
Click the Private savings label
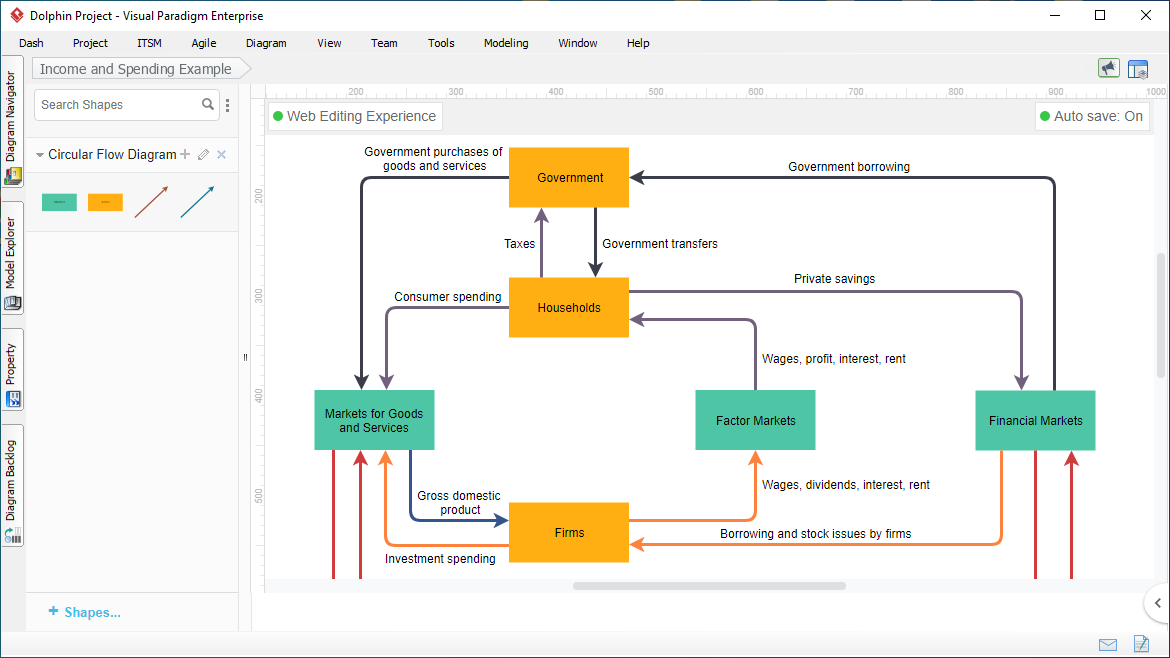pos(834,279)
